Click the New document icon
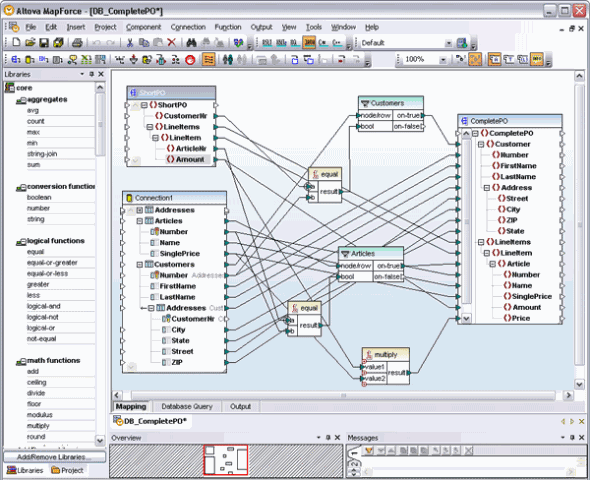This screenshot has width=590, height=480. click(x=16, y=42)
